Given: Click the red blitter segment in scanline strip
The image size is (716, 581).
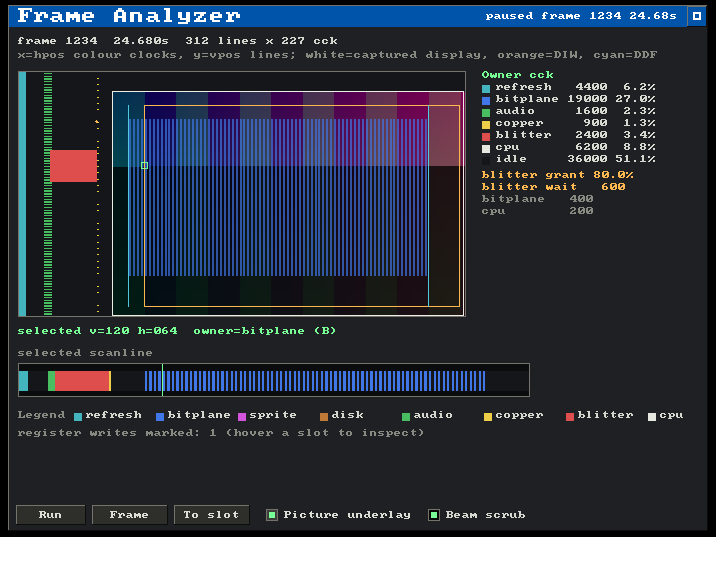Looking at the screenshot, I should (82, 381).
